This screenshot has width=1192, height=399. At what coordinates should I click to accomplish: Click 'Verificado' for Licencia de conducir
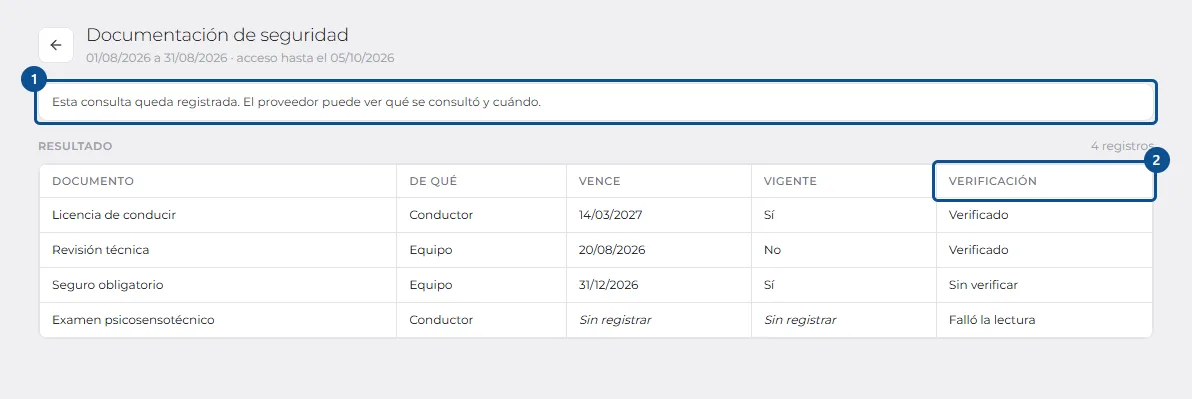(978, 215)
